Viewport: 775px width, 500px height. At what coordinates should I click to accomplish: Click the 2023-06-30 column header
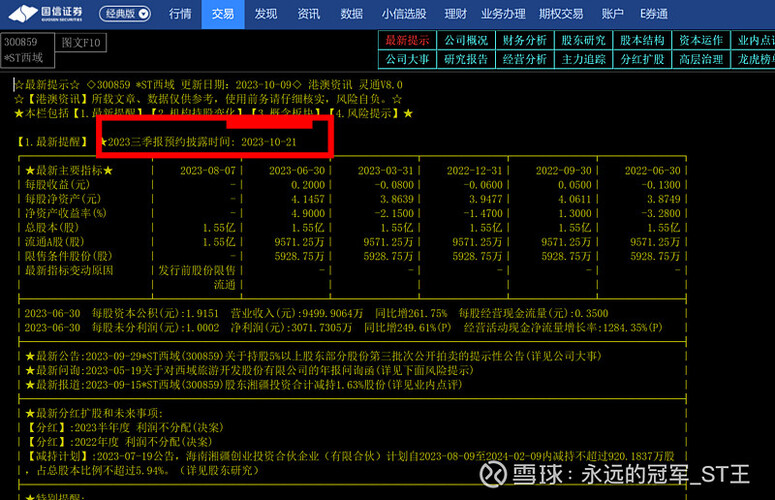[297, 171]
